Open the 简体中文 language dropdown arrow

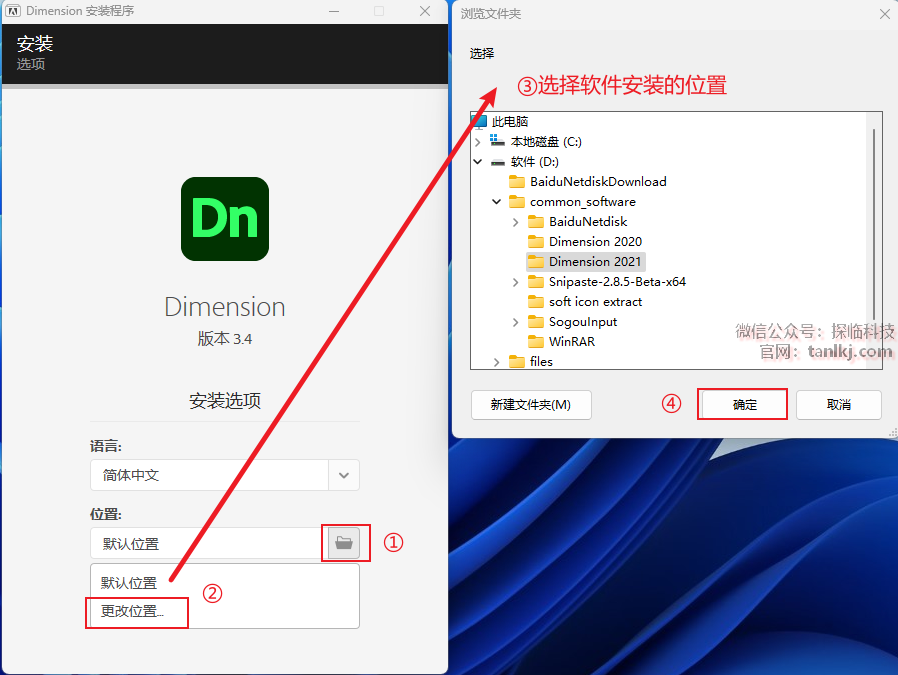[x=344, y=475]
